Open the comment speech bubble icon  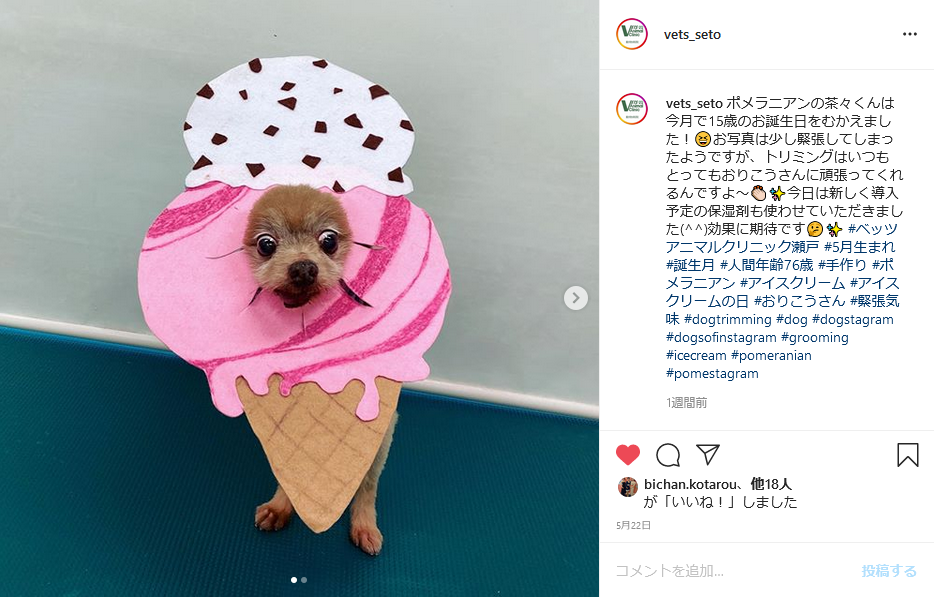pyautogui.click(x=668, y=455)
